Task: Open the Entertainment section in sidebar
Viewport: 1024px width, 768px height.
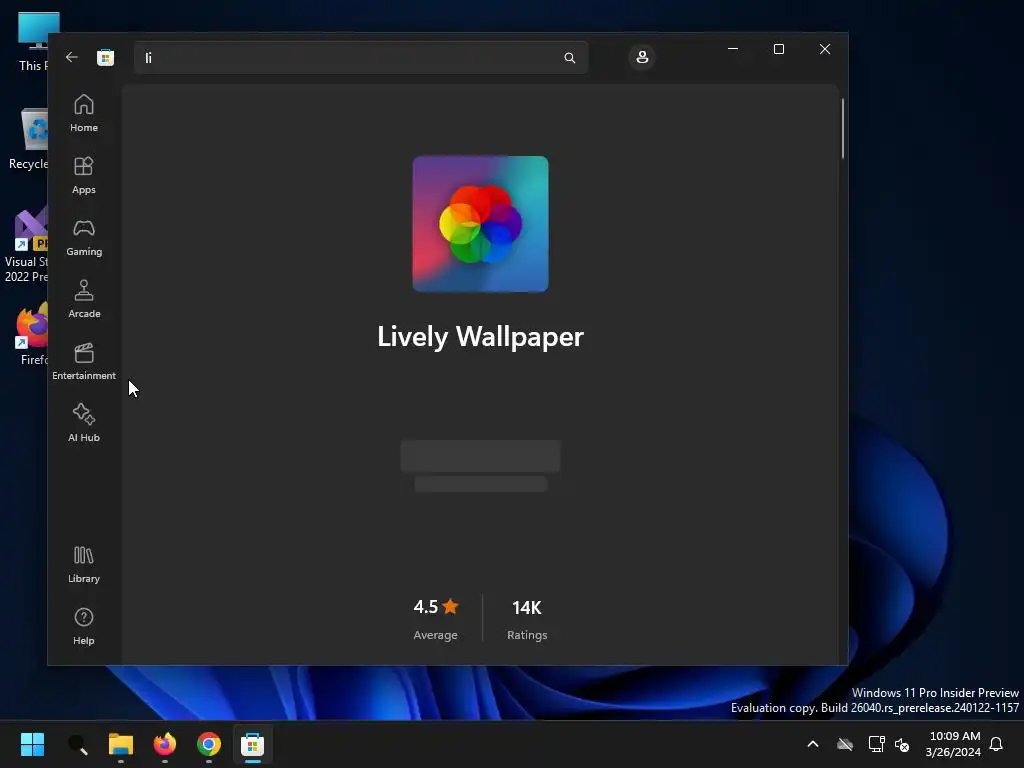Action: [84, 362]
